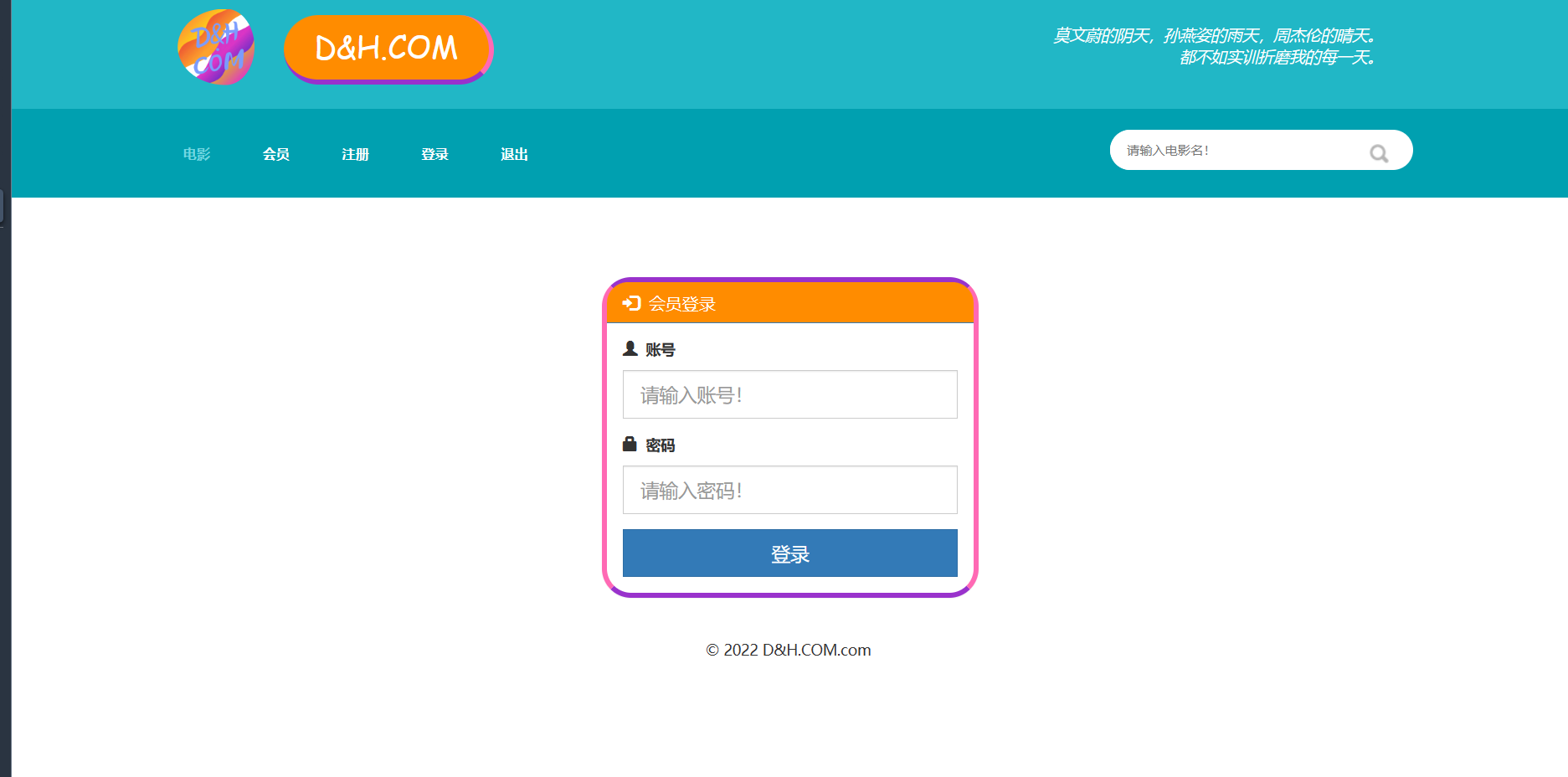Click the orange D&H.COM banner button

(388, 49)
